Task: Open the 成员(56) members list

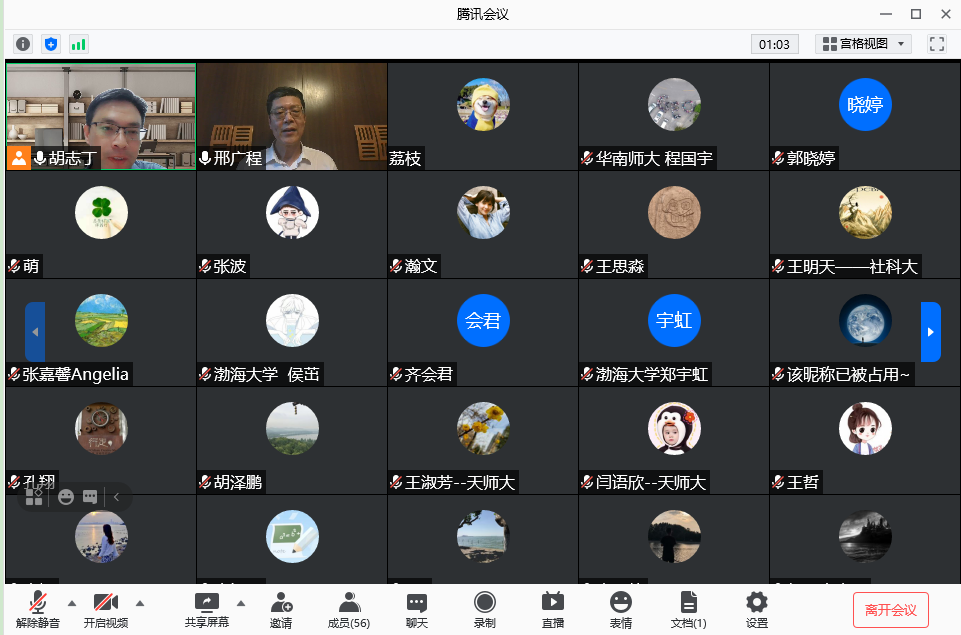Action: [x=349, y=609]
